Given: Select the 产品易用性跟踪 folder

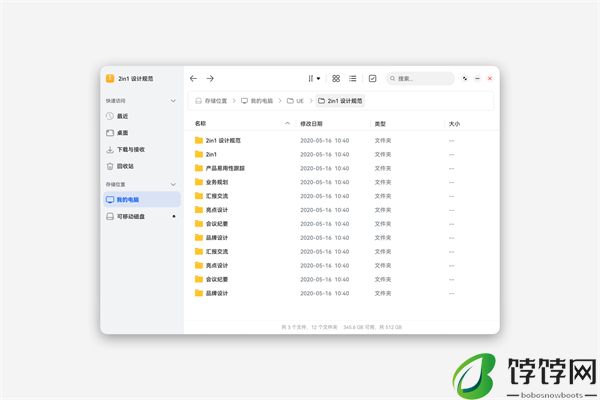Looking at the screenshot, I should pos(341,168).
